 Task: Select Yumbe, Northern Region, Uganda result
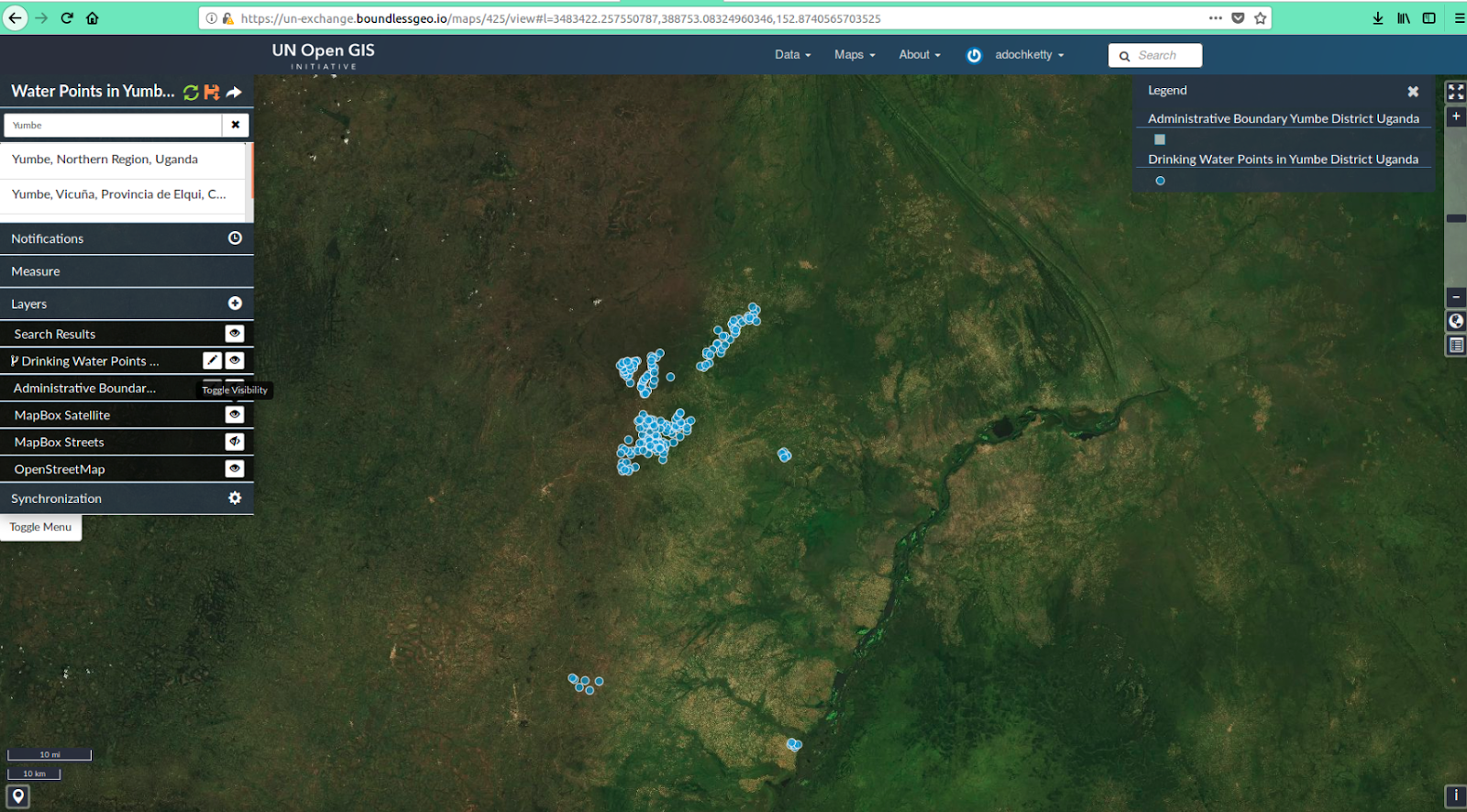(x=105, y=159)
